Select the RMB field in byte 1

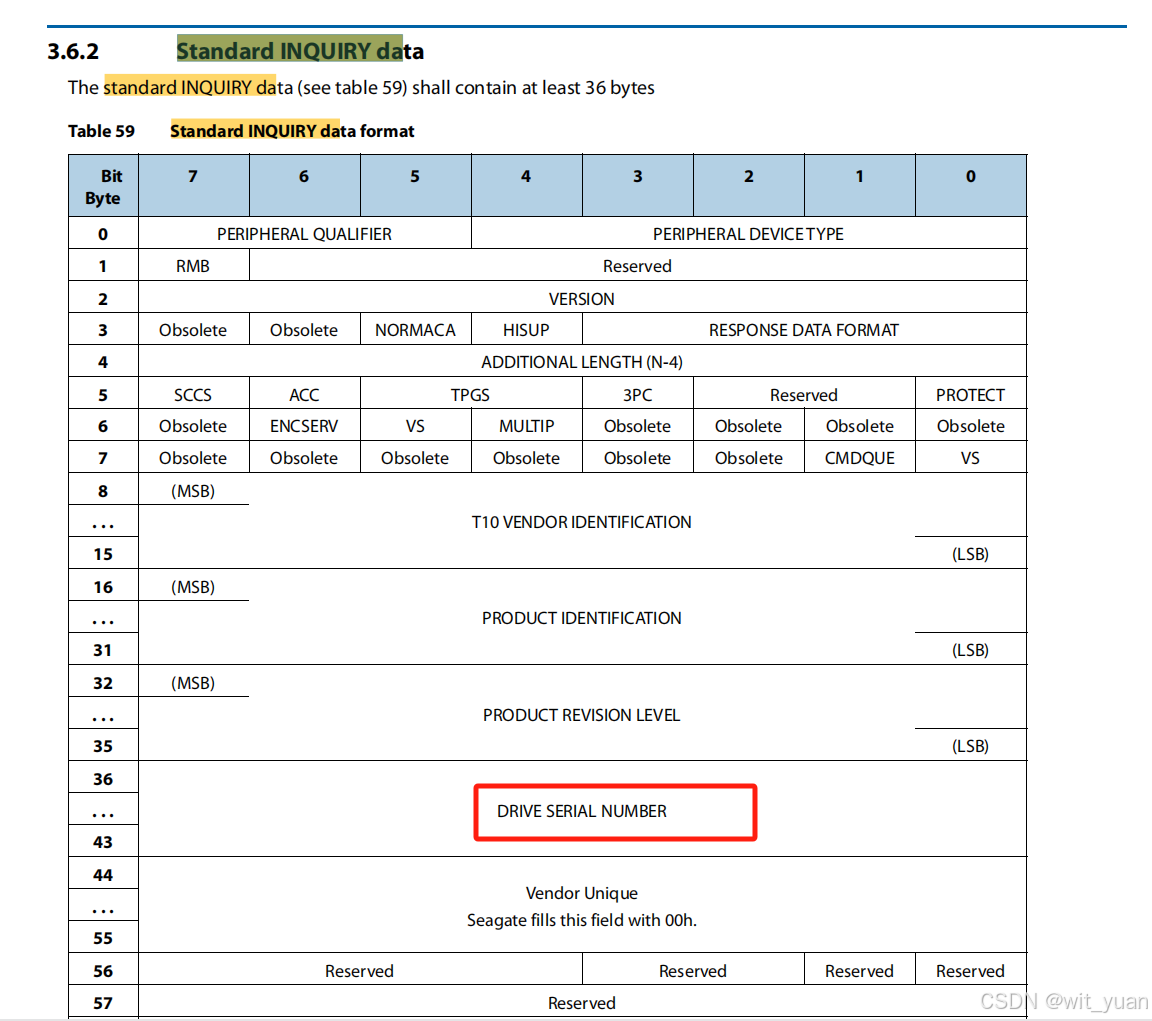tap(193, 265)
